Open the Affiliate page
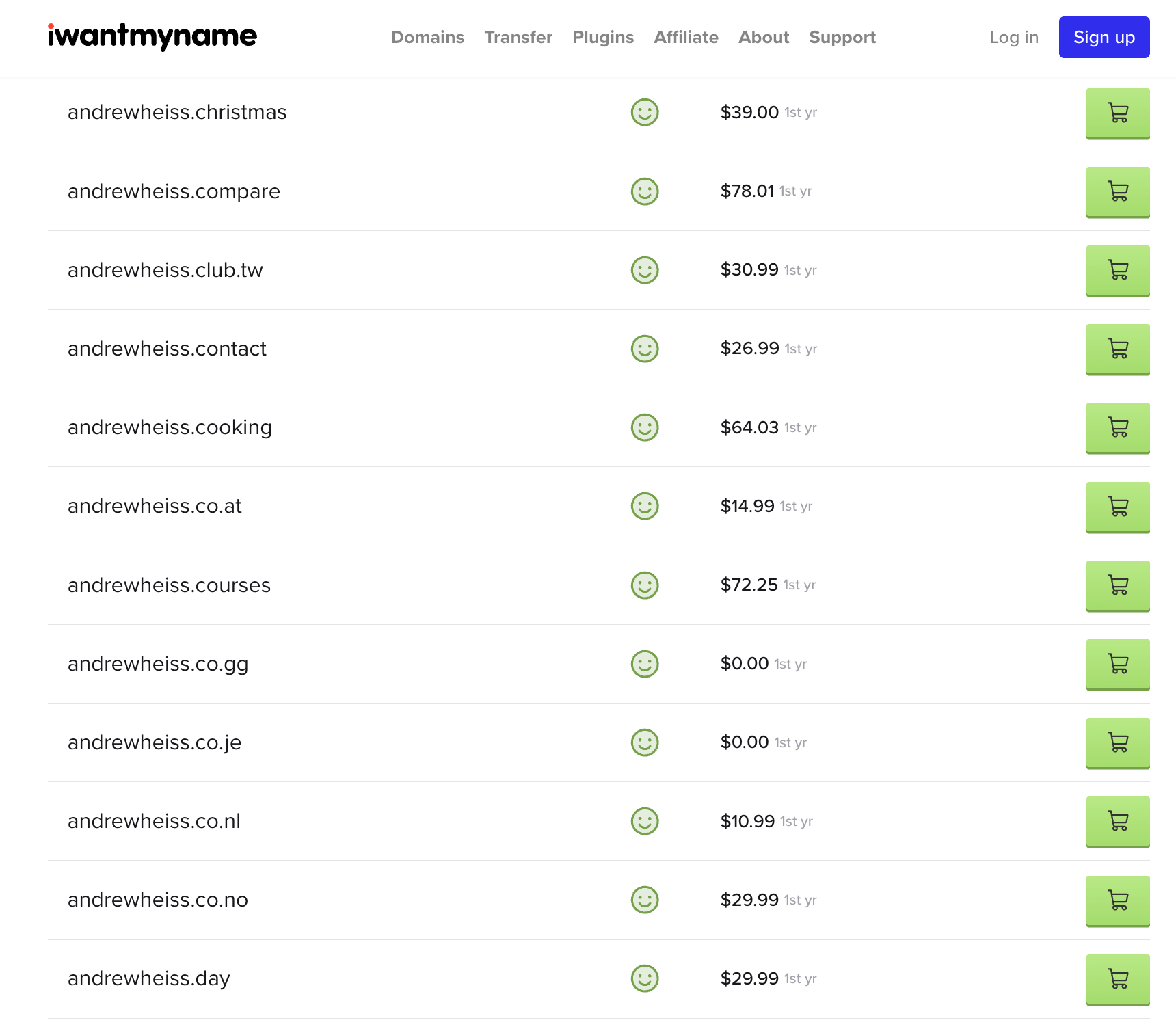Screen dimensions: 1176x1031 tap(686, 38)
